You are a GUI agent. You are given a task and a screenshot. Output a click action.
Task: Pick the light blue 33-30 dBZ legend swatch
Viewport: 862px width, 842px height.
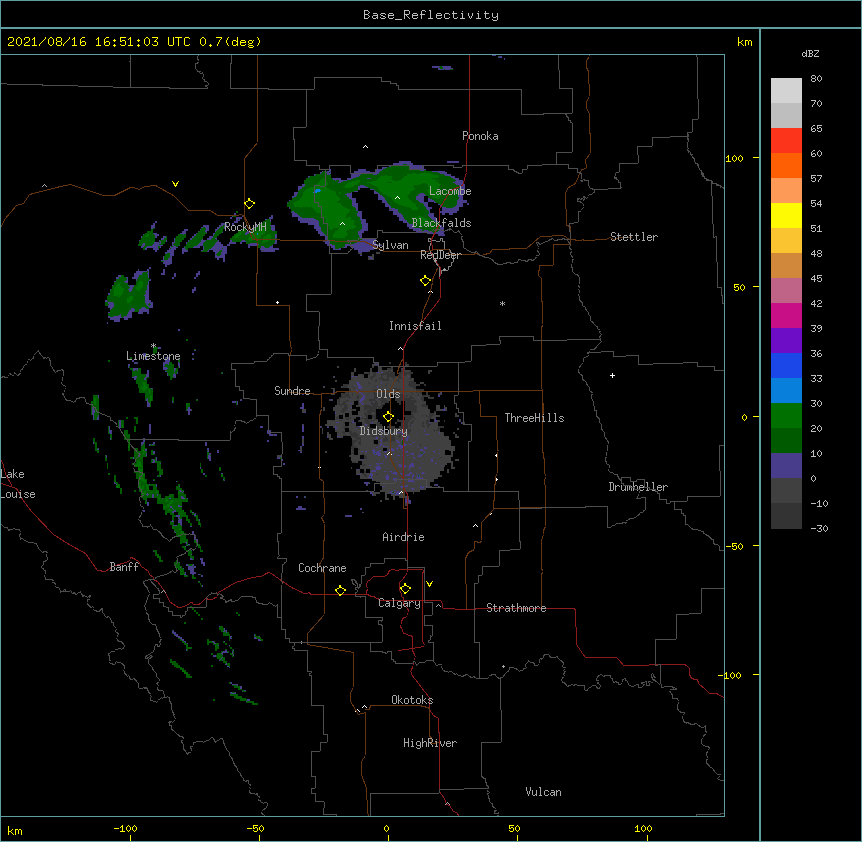(x=786, y=391)
